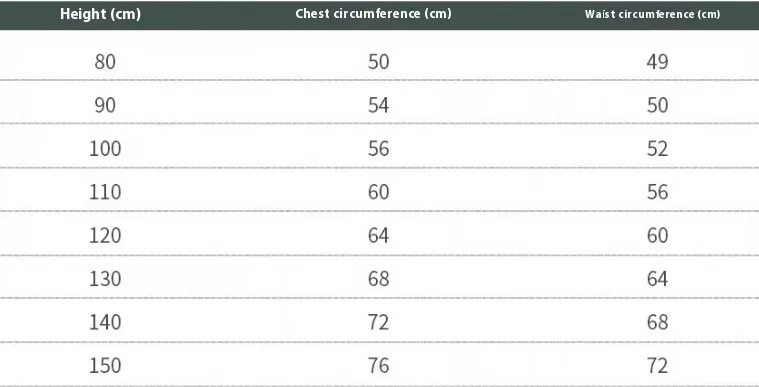This screenshot has height=387, width=759.
Task: Select height value 130
Action: (x=105, y=279)
